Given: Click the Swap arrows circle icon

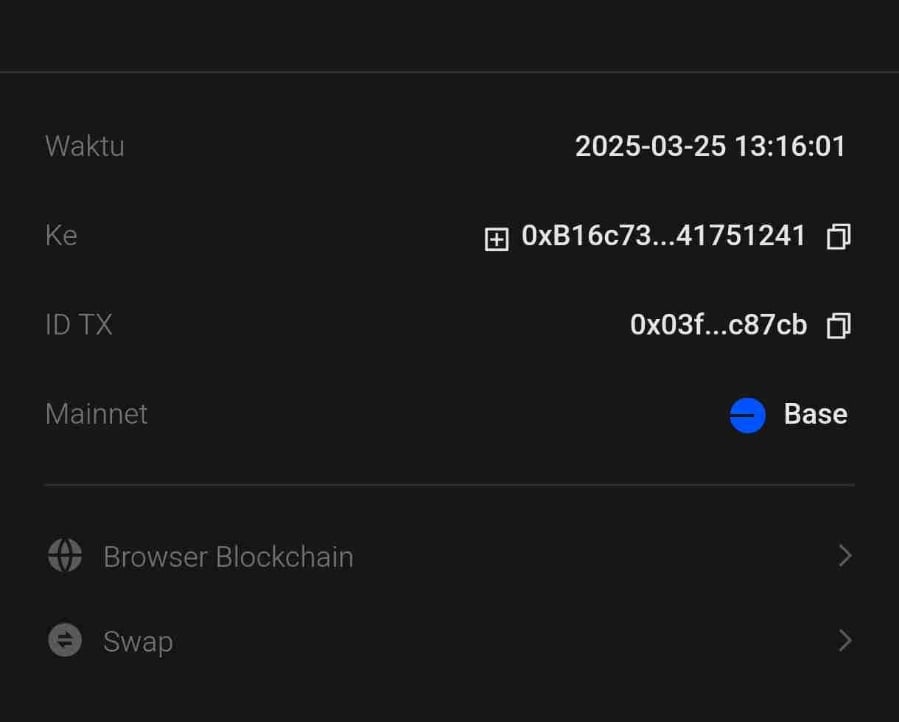Looking at the screenshot, I should [65, 640].
